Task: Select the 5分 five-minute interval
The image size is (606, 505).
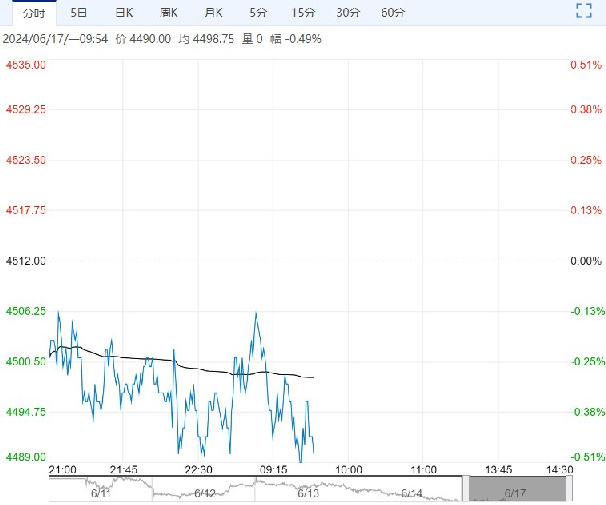Action: (258, 13)
